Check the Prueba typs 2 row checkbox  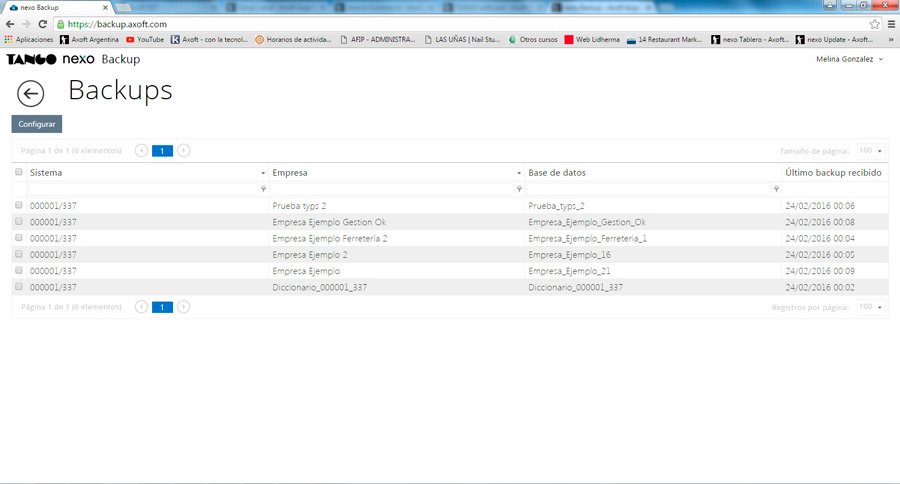(x=19, y=205)
